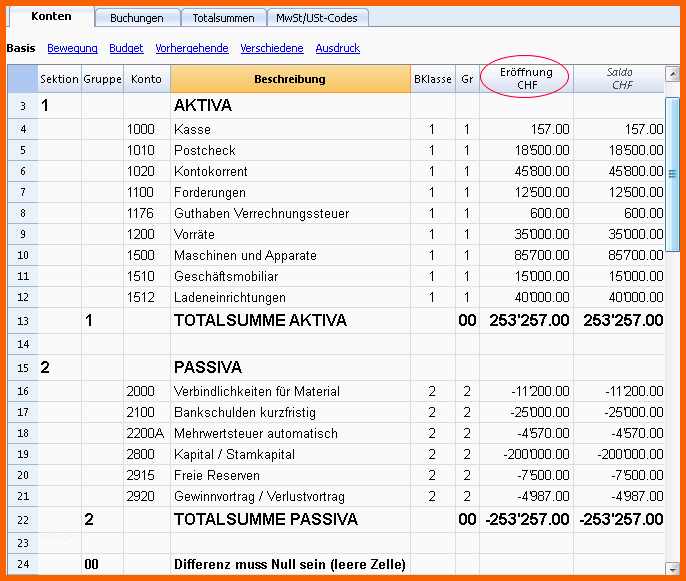Viewport: 686px width, 581px height.
Task: Select row header number 3
Action: [23, 105]
